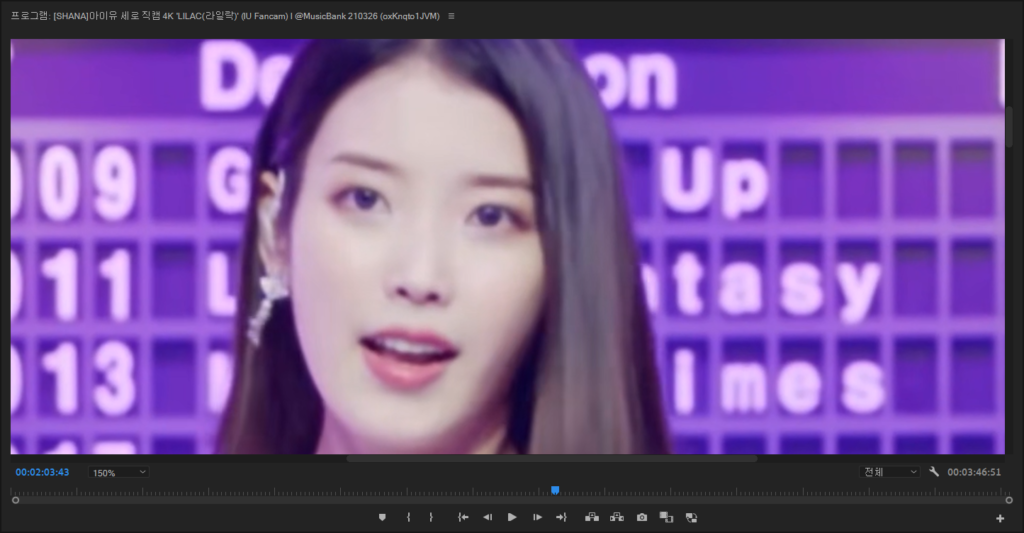The image size is (1024, 533).
Task: Mark Out point with the right brace
Action: pos(431,517)
